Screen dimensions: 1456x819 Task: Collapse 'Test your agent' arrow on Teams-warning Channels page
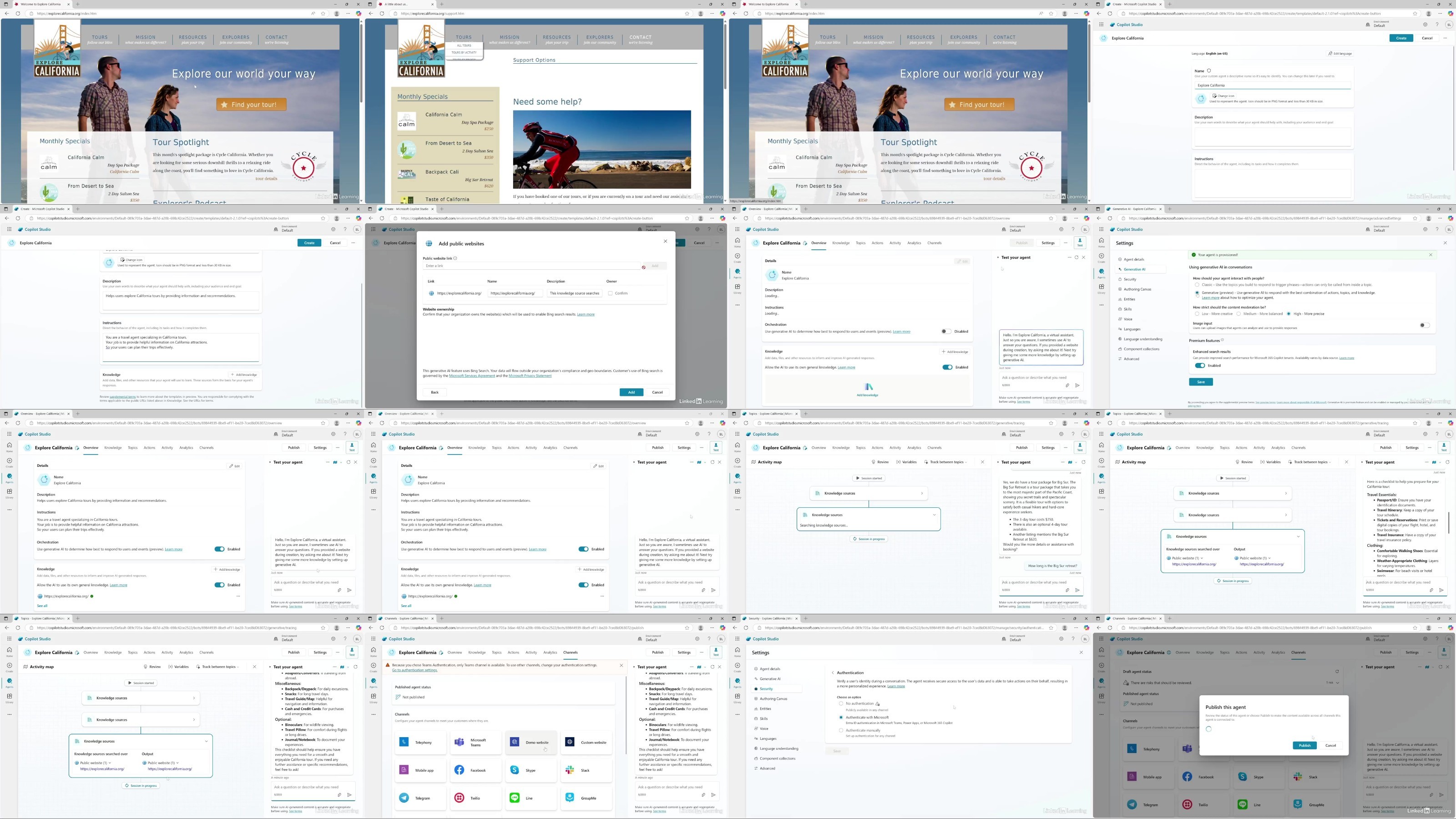(x=634, y=667)
